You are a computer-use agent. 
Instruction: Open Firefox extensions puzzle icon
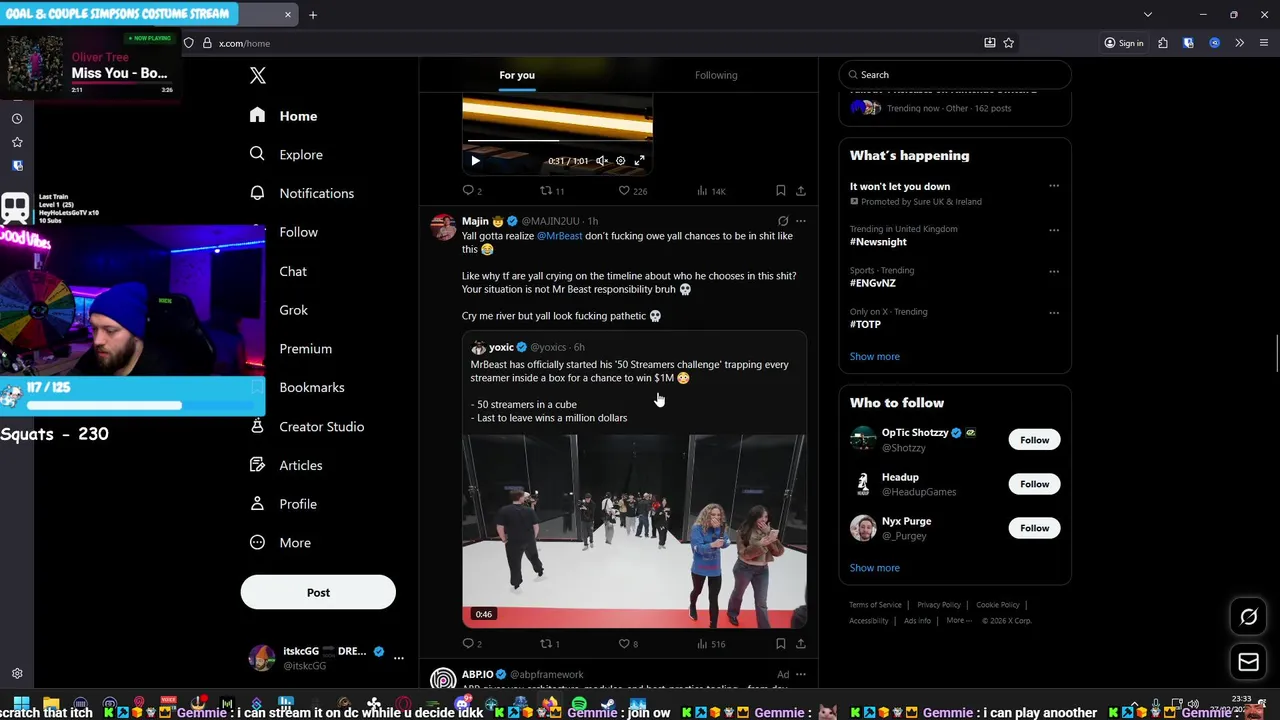point(1163,43)
